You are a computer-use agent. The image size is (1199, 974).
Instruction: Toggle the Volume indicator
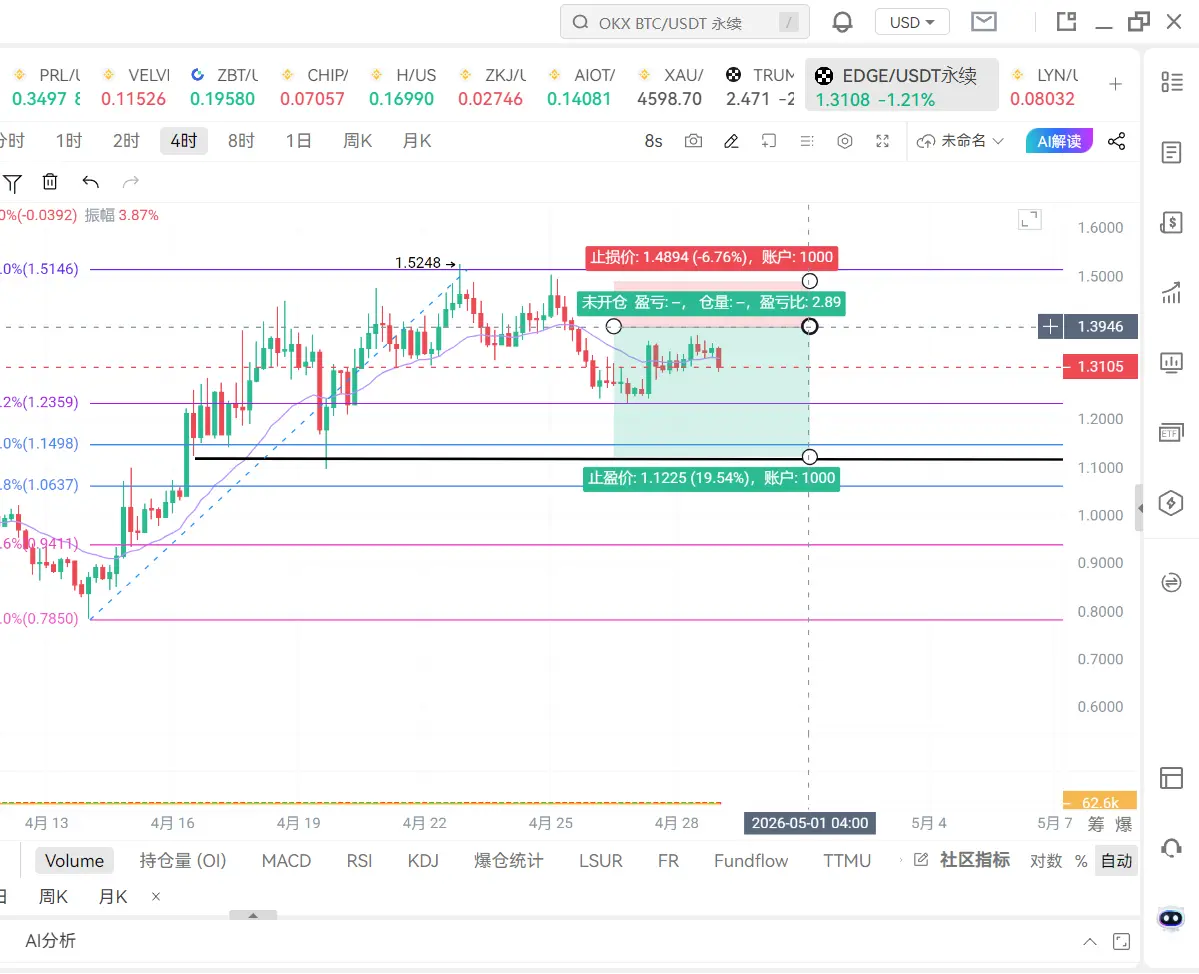[x=74, y=861]
